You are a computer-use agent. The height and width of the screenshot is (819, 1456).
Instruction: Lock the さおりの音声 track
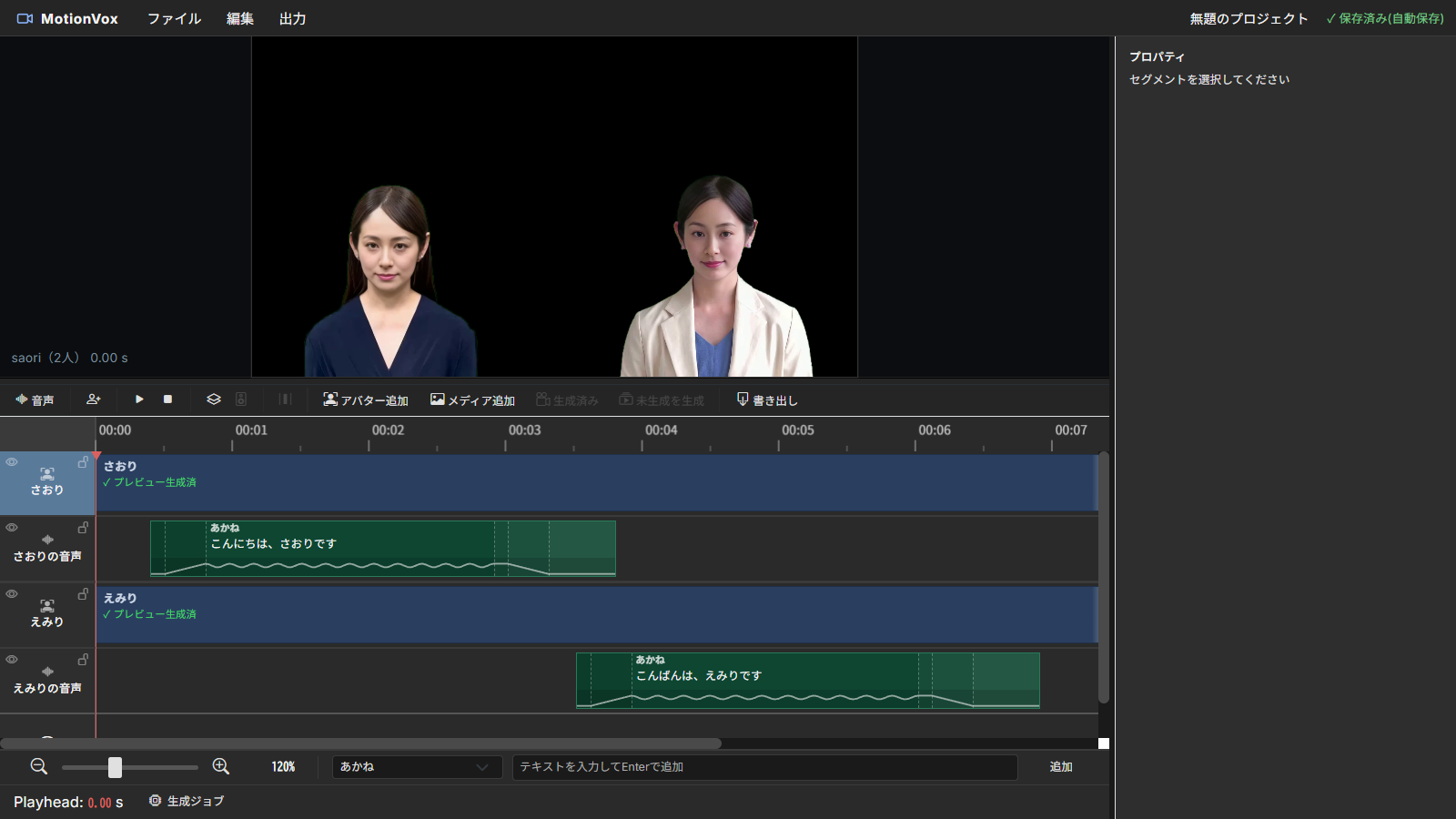click(83, 528)
